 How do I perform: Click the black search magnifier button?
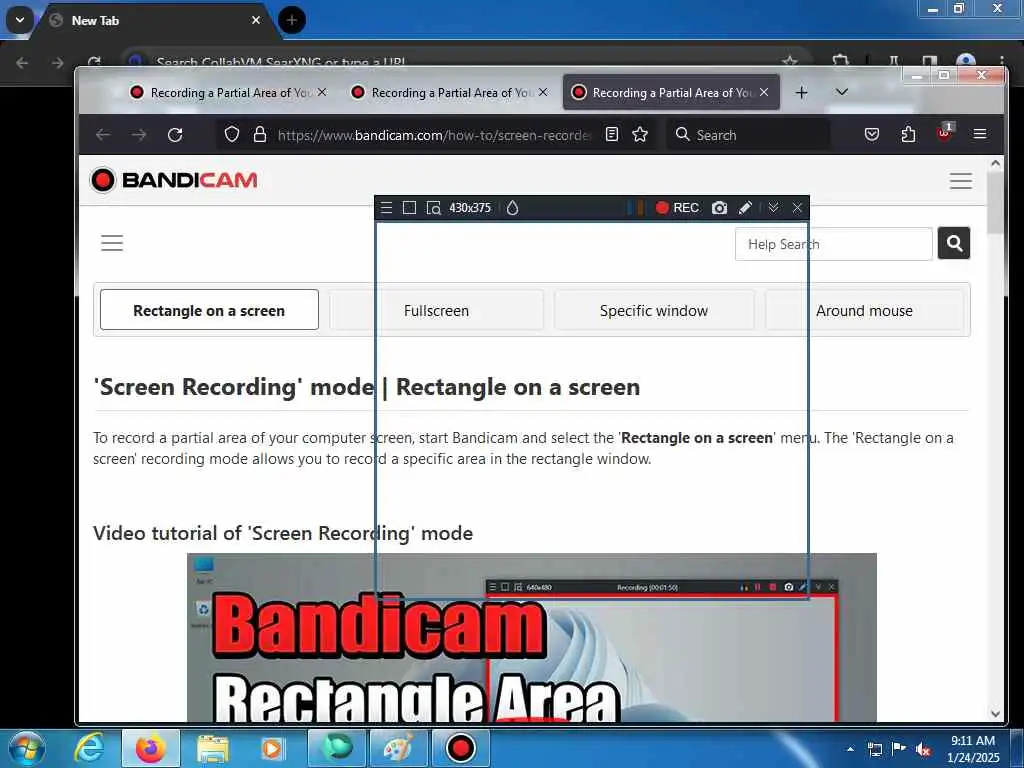pos(954,243)
